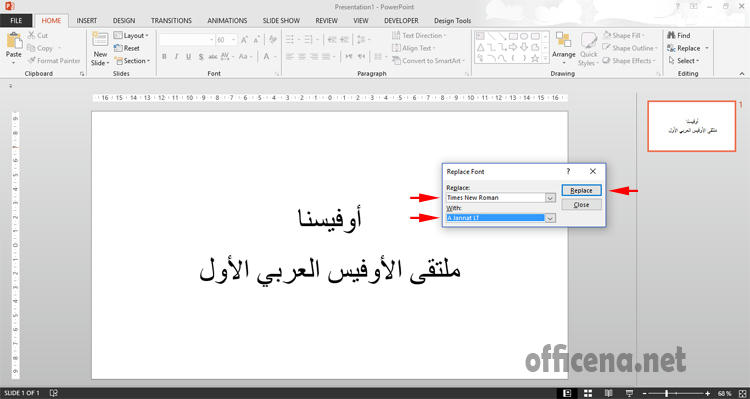Click the text Shadow button
This screenshot has width=750, height=399.
[201, 56]
